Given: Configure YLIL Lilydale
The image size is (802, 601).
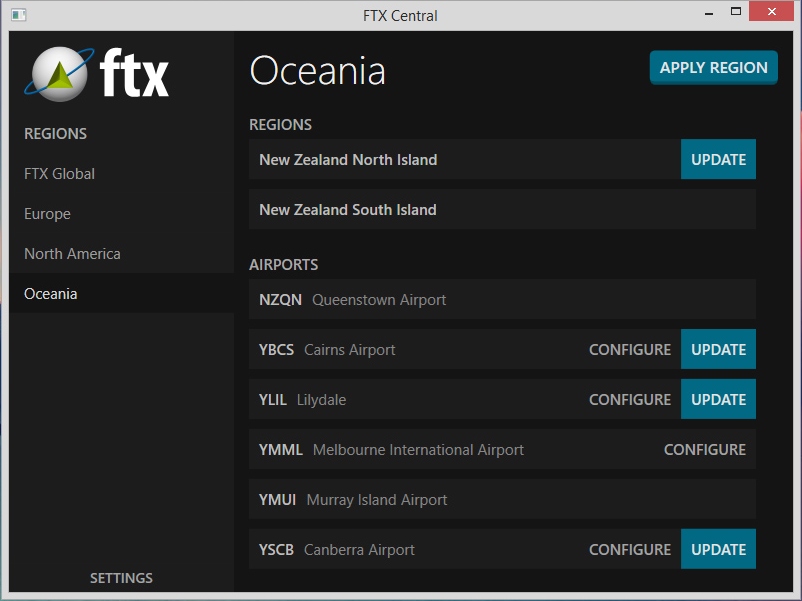Looking at the screenshot, I should tap(630, 399).
